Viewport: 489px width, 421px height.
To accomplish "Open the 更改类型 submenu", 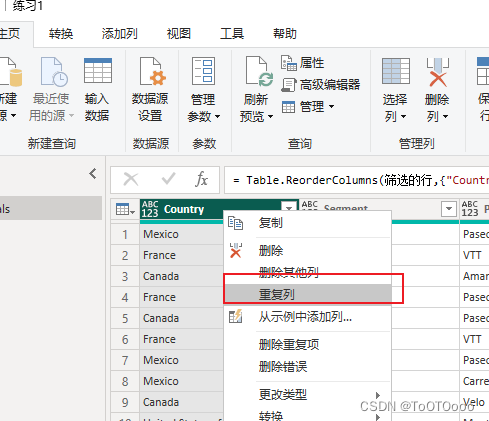I will coord(307,395).
